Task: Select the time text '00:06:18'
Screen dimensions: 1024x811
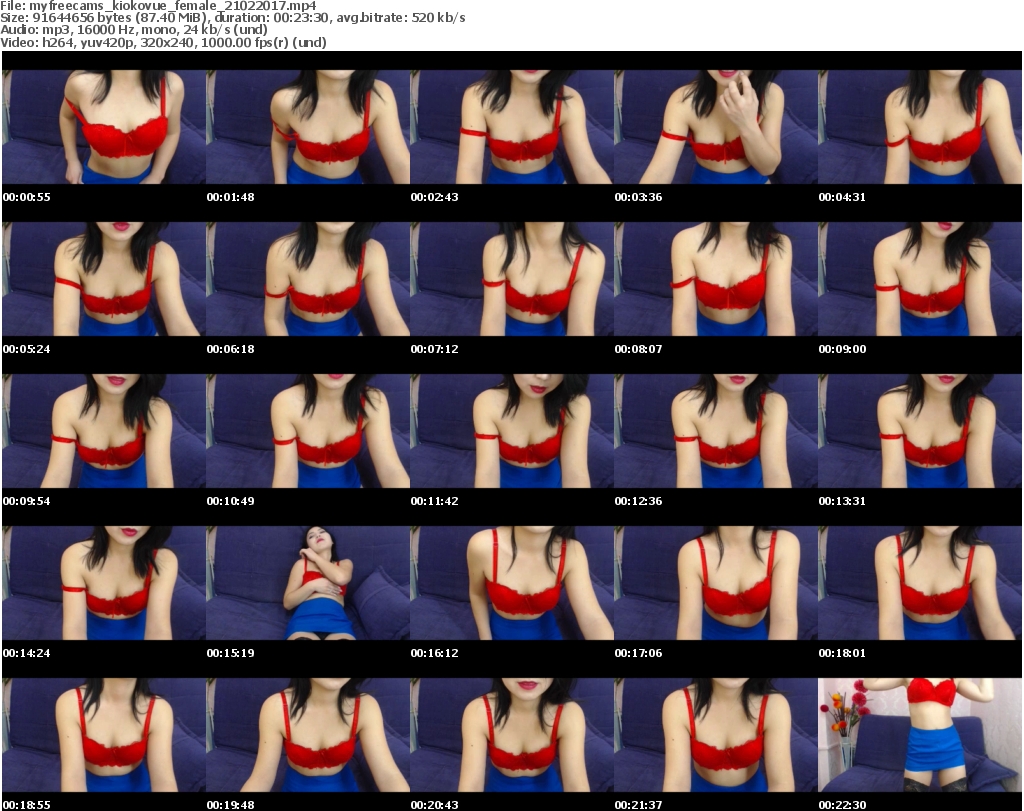Action: [x=231, y=349]
